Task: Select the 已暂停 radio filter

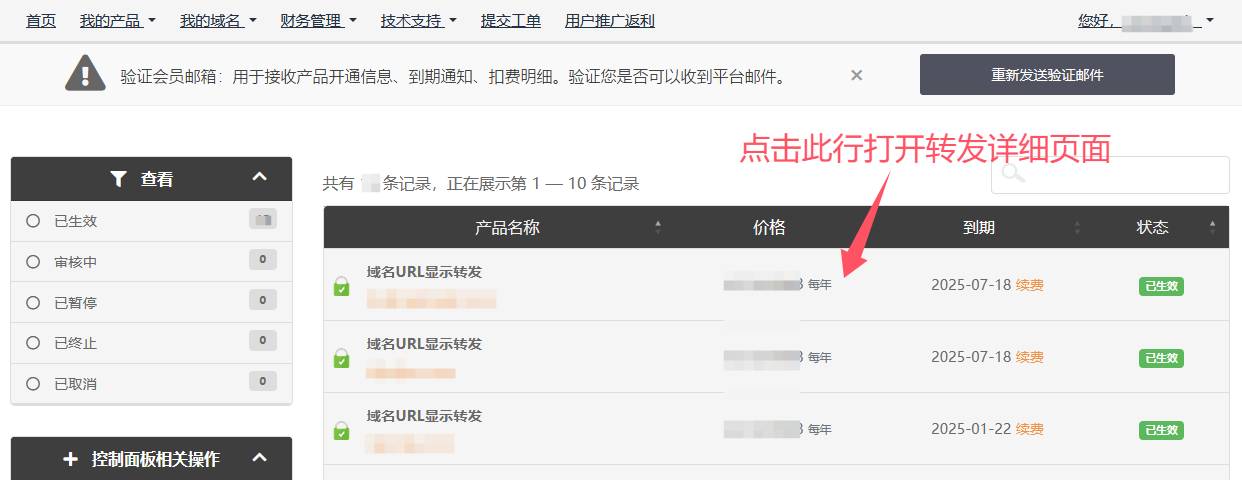Action: click(x=33, y=302)
